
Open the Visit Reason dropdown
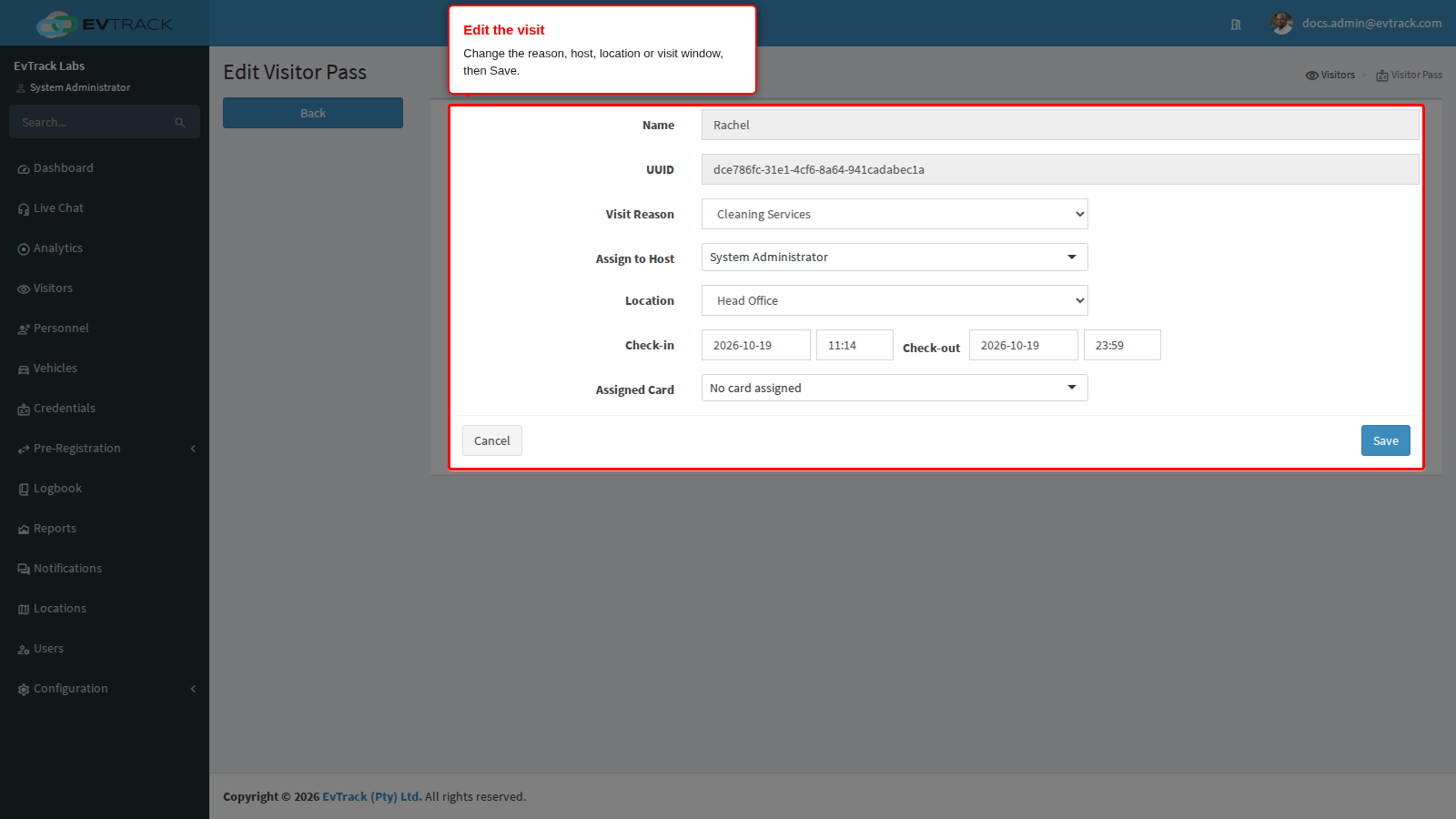(x=895, y=214)
